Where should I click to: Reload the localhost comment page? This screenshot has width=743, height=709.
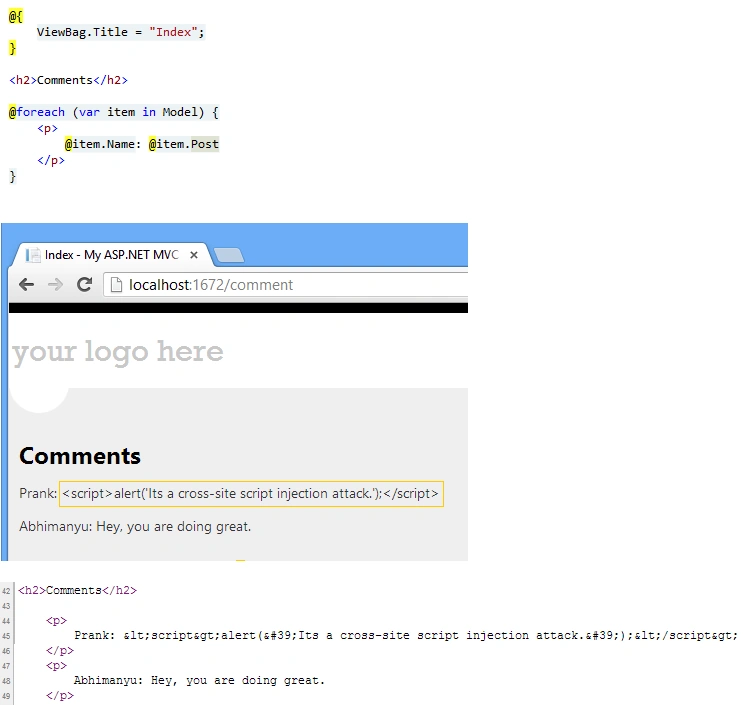(84, 284)
